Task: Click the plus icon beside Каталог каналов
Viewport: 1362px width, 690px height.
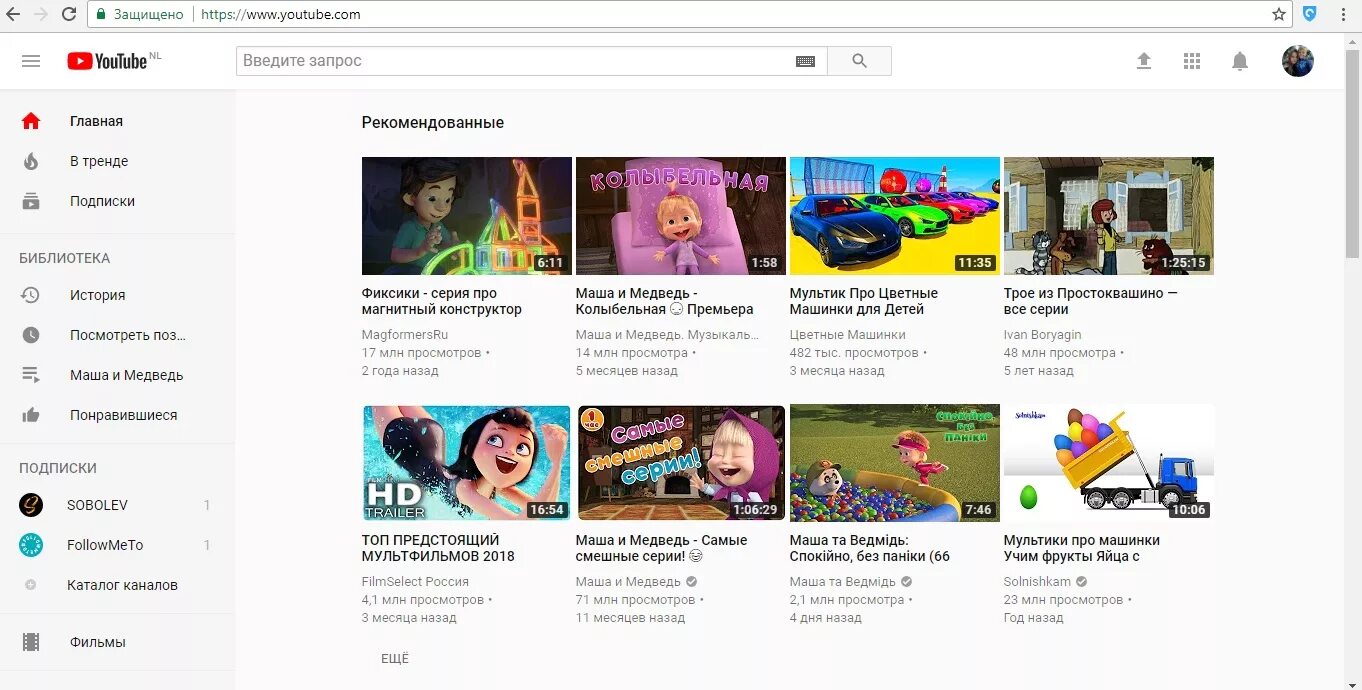Action: click(x=31, y=585)
